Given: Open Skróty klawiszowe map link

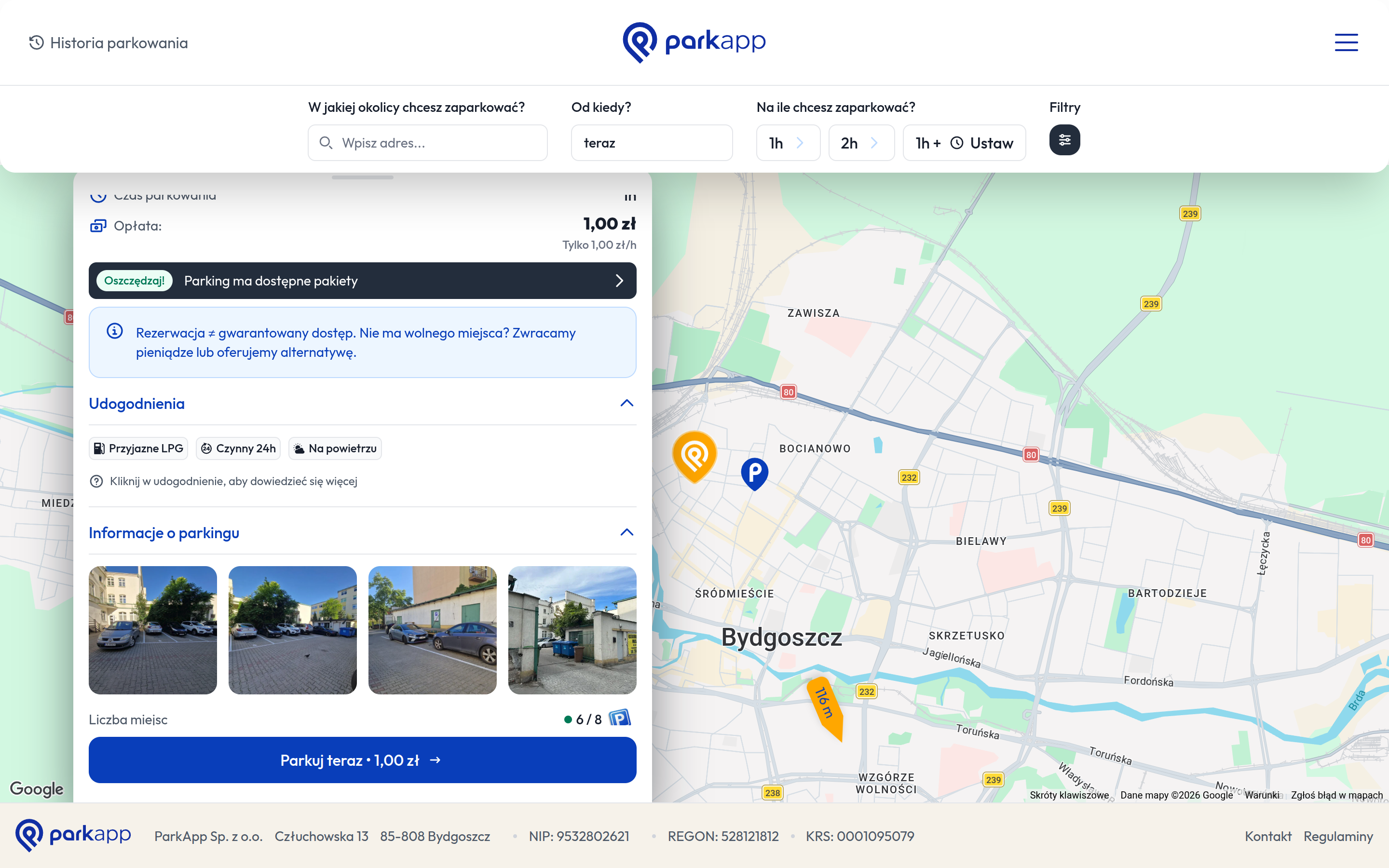Looking at the screenshot, I should 1069,795.
